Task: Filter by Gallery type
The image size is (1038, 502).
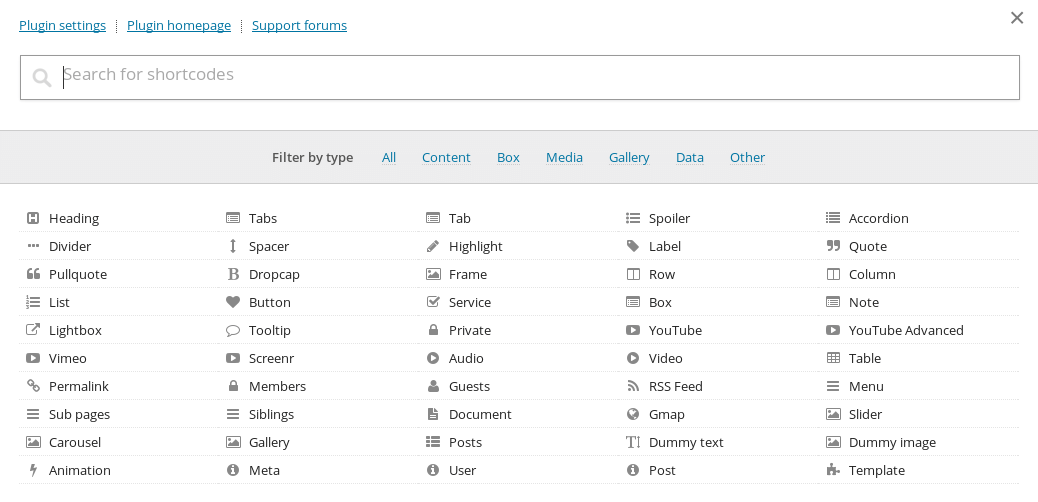Action: [x=629, y=158]
